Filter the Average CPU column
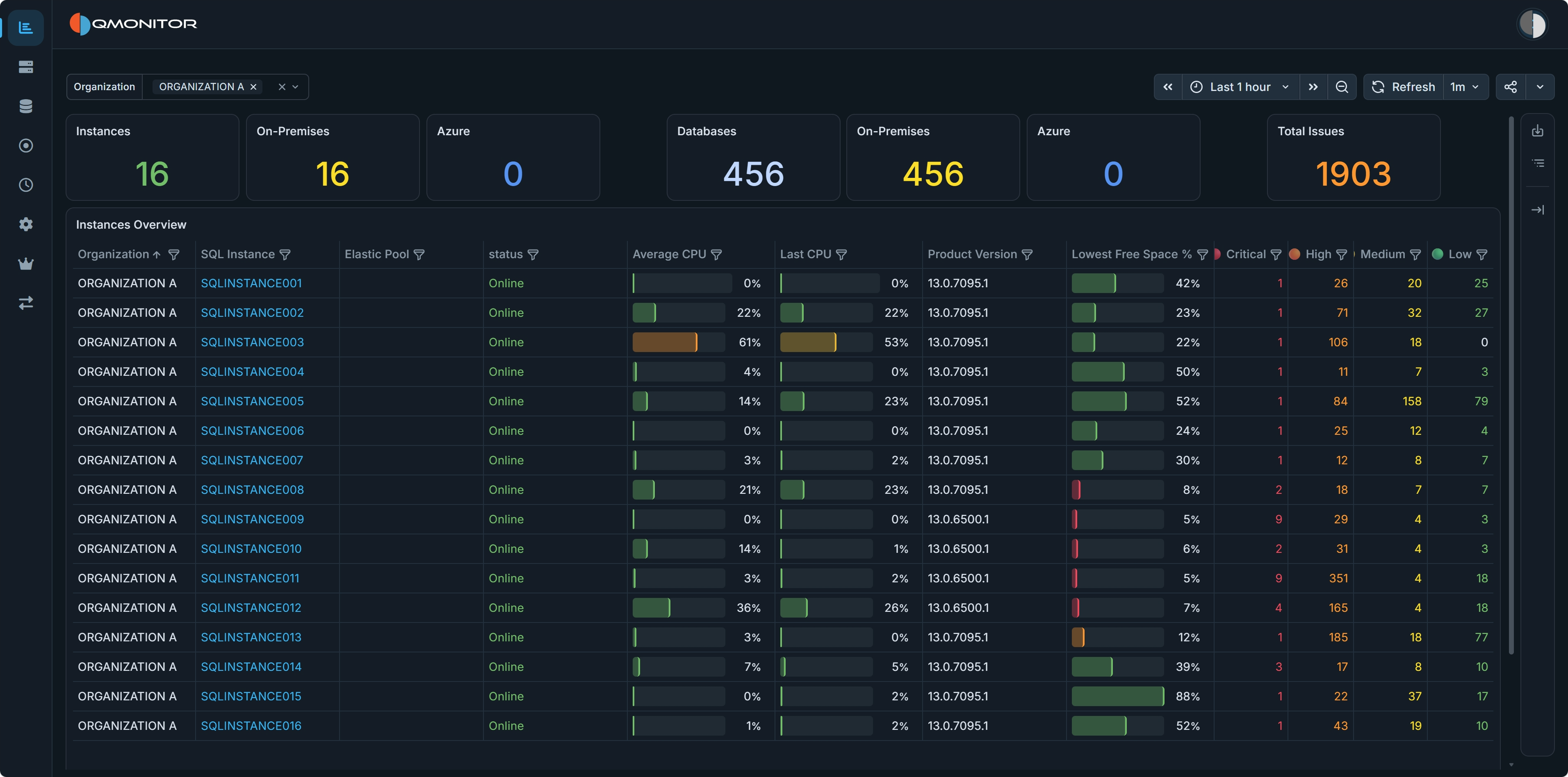This screenshot has width=1568, height=777. (x=716, y=254)
